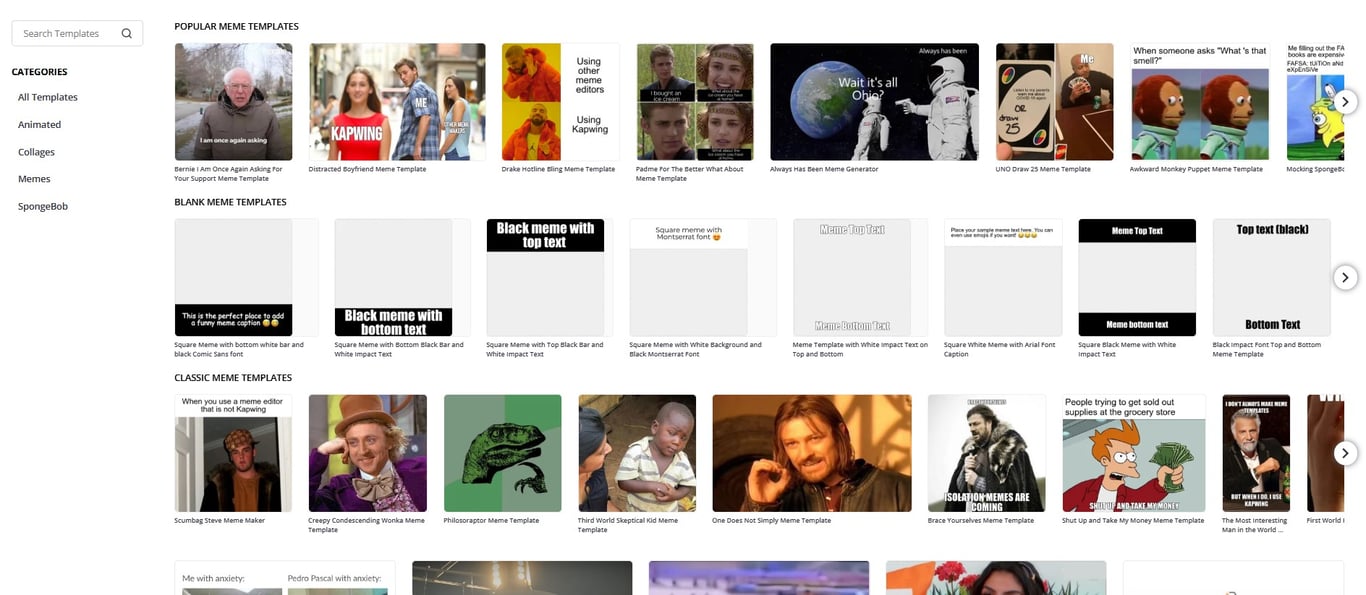This screenshot has height=595, width=1366.
Task: Click the search magnifier icon
Action: pos(126,33)
